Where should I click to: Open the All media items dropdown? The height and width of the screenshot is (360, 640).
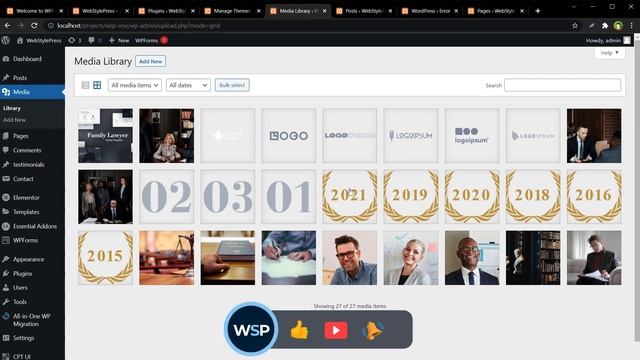click(135, 85)
